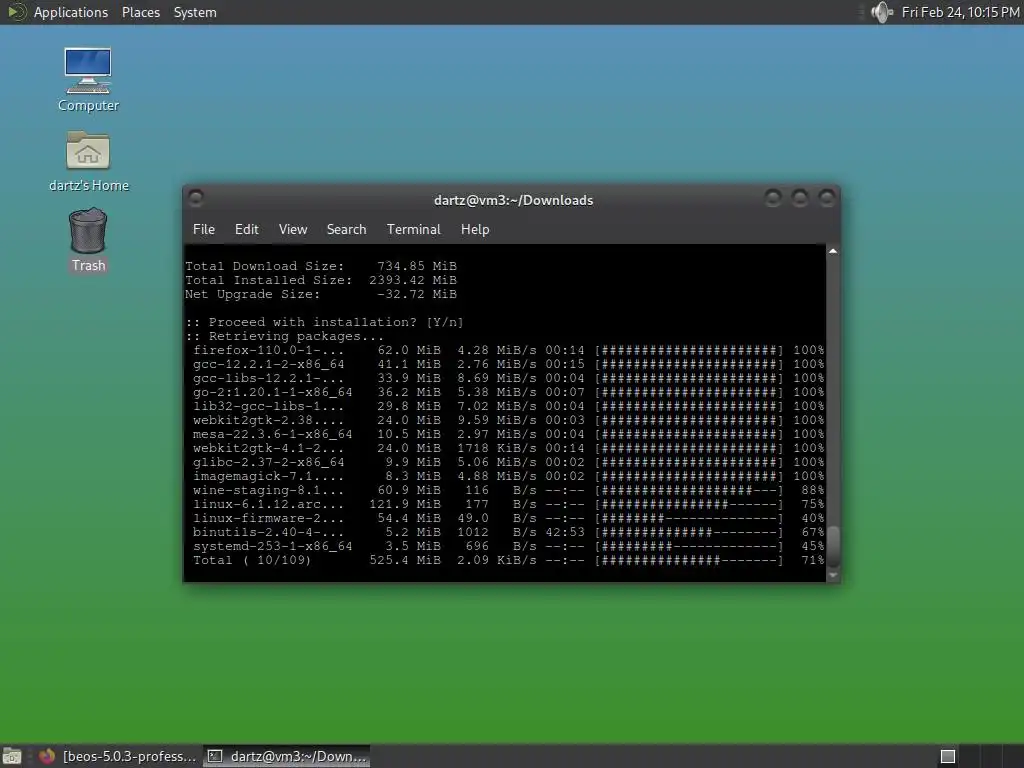Open the Places menu
1024x768 pixels.
tap(140, 12)
